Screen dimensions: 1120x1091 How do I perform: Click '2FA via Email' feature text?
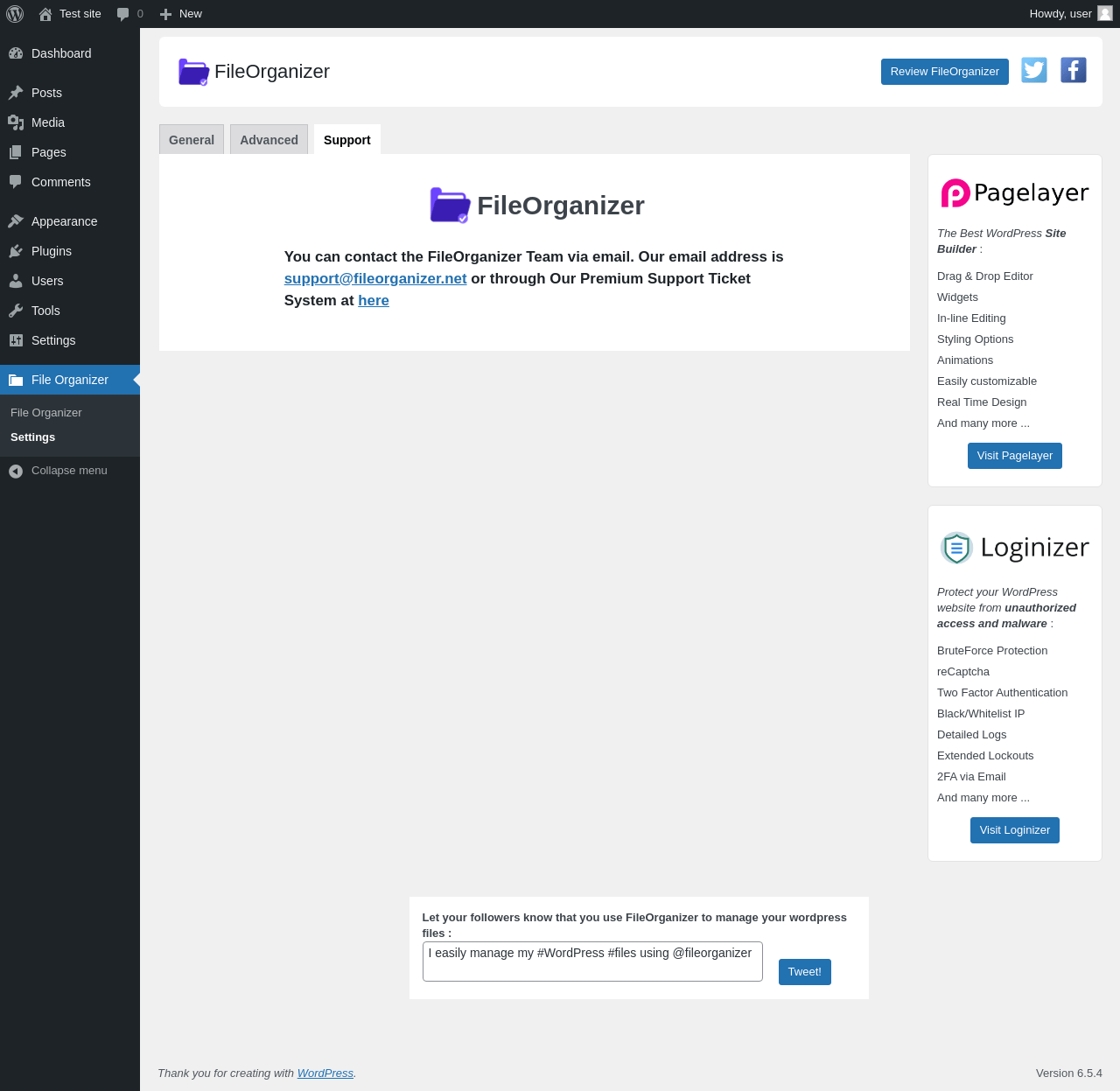971,777
